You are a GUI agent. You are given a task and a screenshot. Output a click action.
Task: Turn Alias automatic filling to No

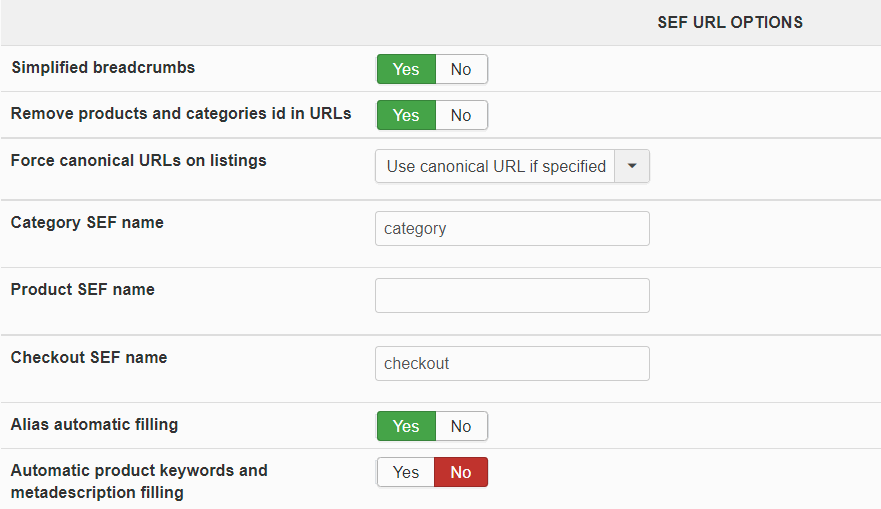[x=461, y=426]
